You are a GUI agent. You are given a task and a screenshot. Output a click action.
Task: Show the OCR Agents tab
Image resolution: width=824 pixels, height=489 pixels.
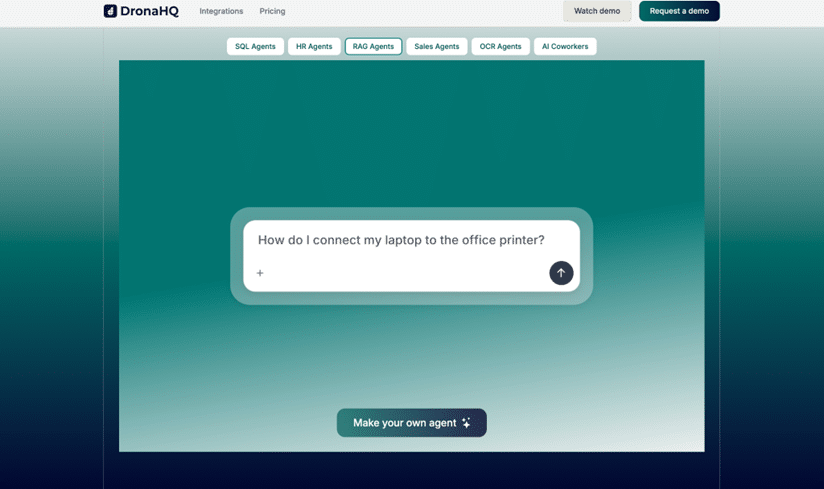(500, 46)
